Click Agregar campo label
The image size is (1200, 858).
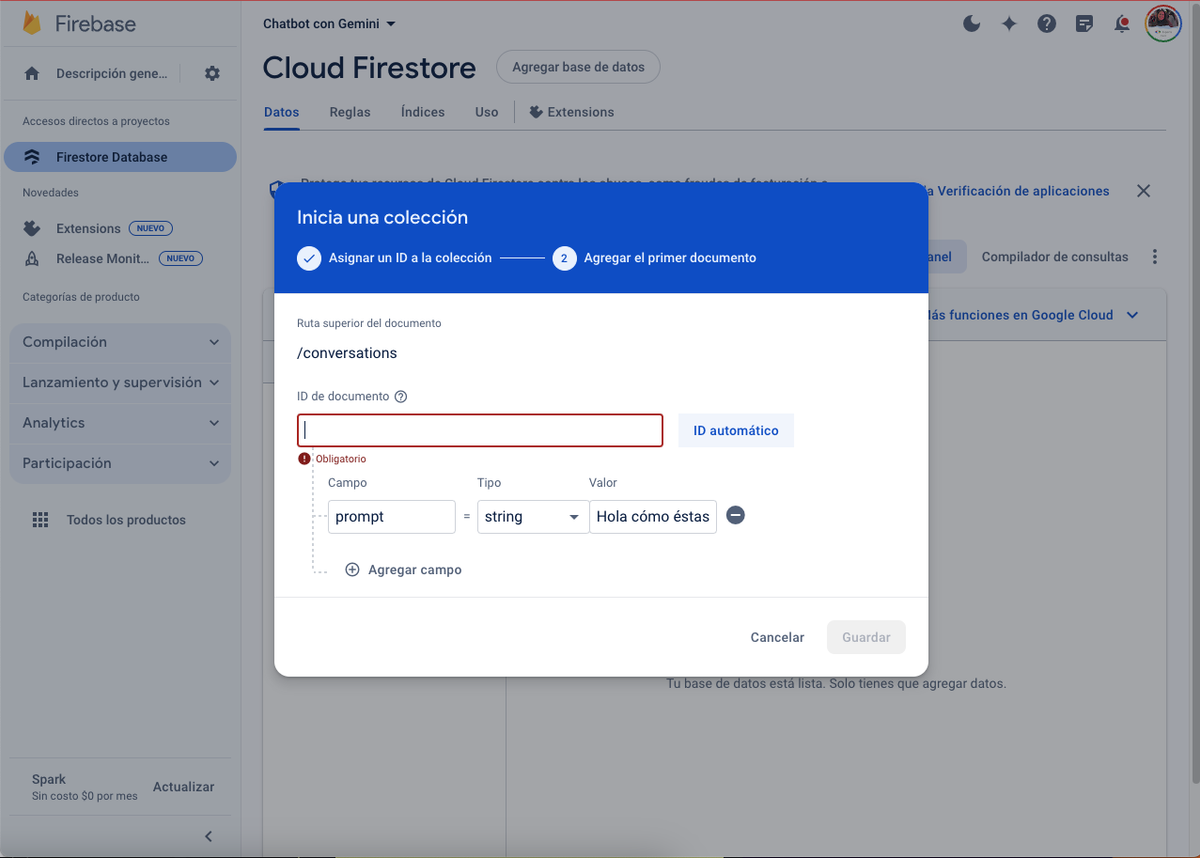[415, 570]
